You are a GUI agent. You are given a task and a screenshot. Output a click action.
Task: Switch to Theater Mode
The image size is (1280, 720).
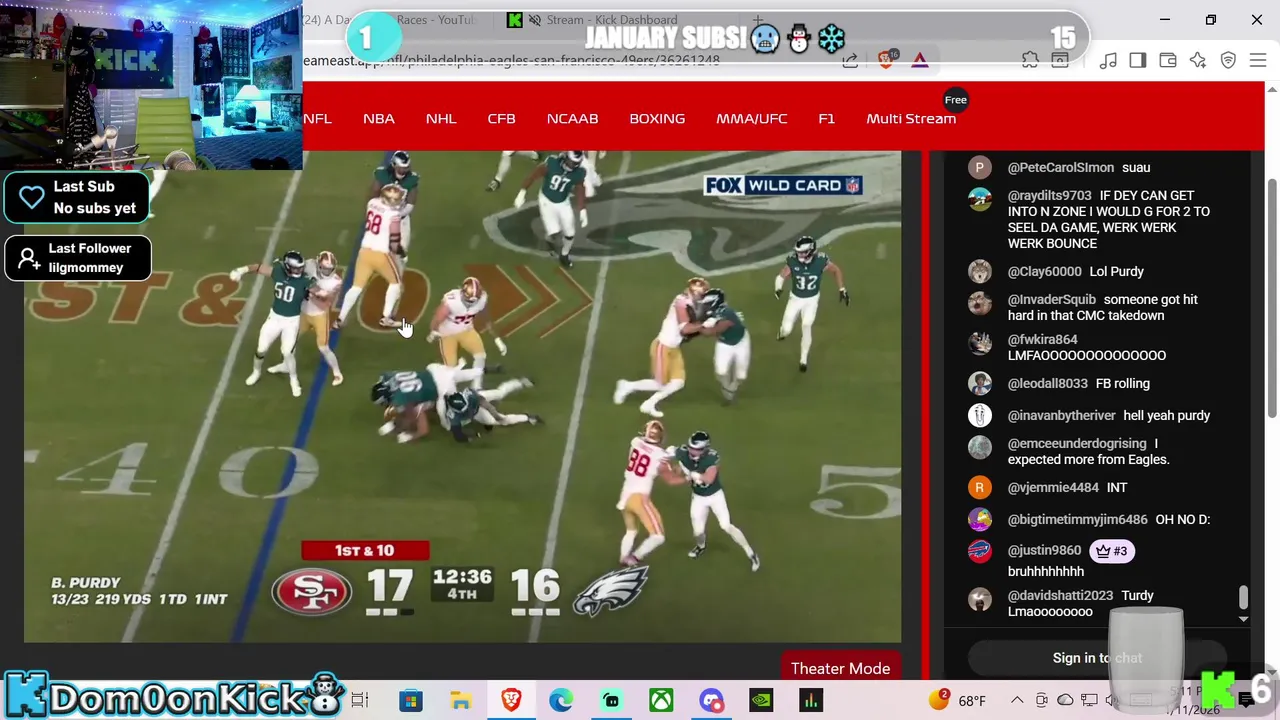840,668
